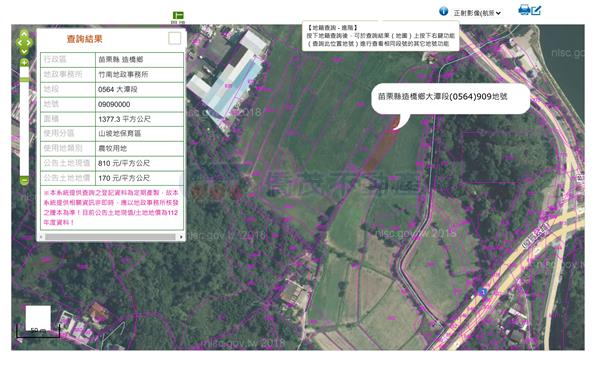The height and width of the screenshot is (365, 600).
Task: Open the 正射影像 basemap dropdown
Action: point(477,13)
